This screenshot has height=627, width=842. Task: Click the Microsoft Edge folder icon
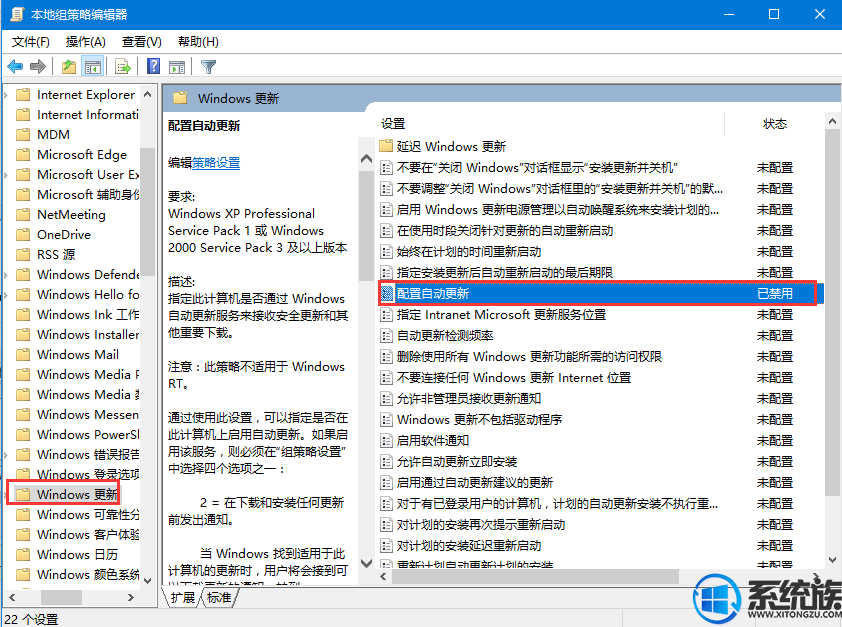pyautogui.click(x=23, y=155)
